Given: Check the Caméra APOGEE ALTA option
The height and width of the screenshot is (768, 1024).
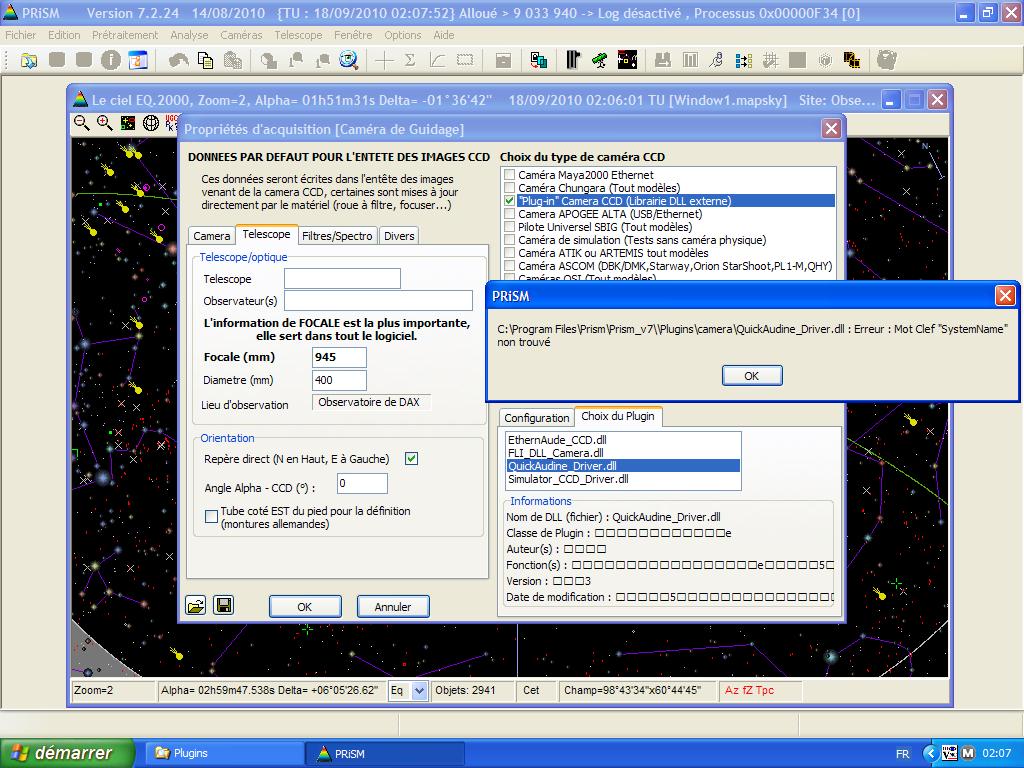Looking at the screenshot, I should (x=510, y=214).
